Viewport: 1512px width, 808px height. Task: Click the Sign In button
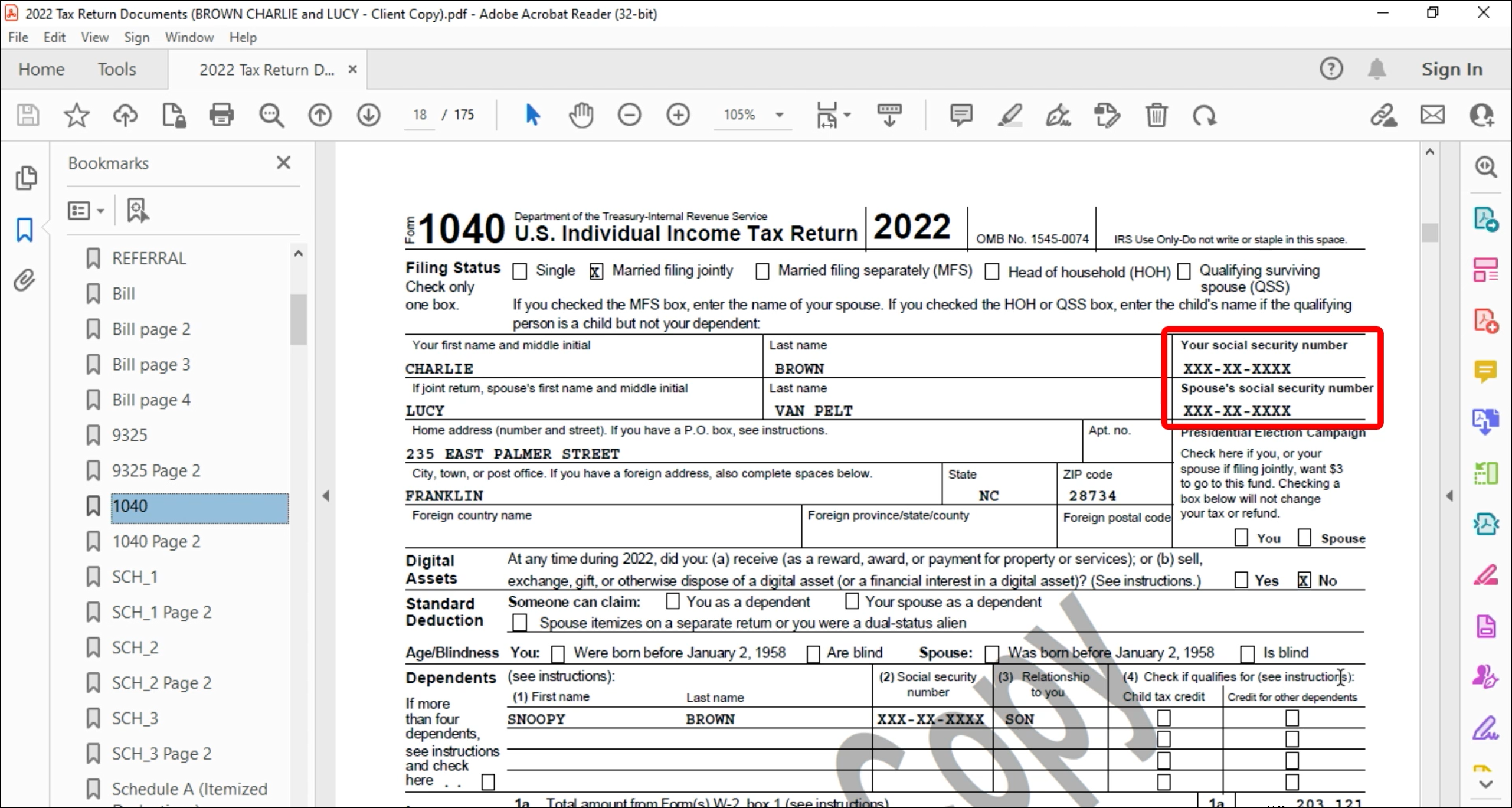pyautogui.click(x=1452, y=69)
